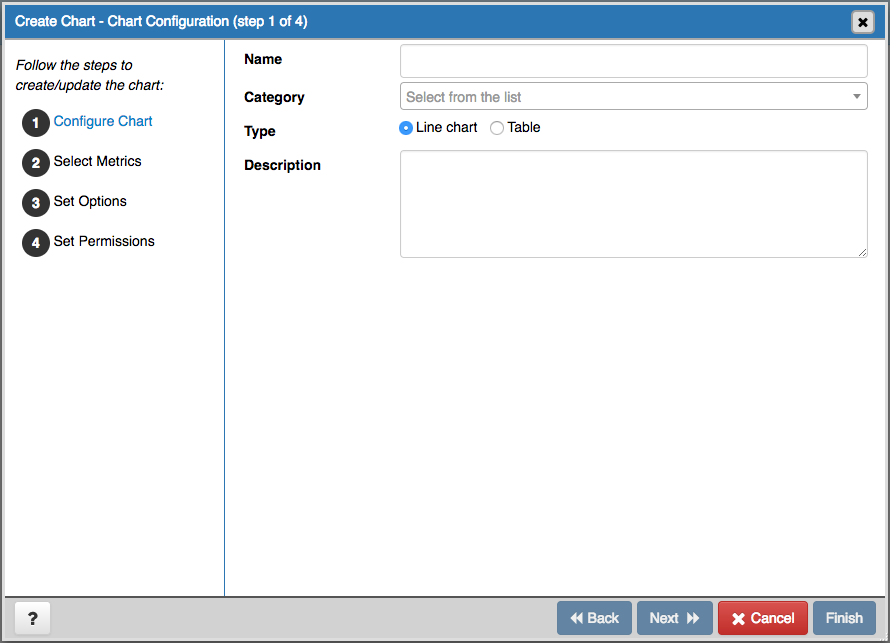Select the Line chart radio button

click(x=405, y=128)
